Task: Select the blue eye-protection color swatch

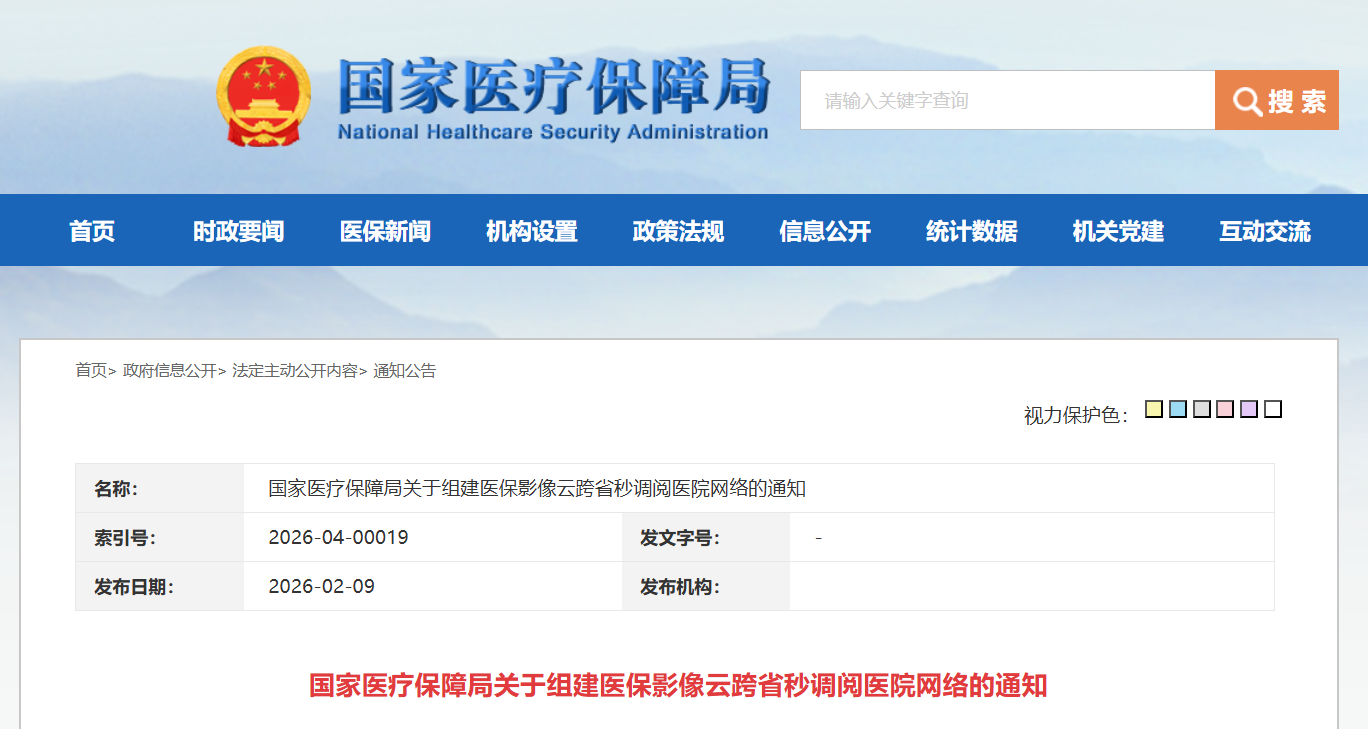Action: click(1177, 408)
